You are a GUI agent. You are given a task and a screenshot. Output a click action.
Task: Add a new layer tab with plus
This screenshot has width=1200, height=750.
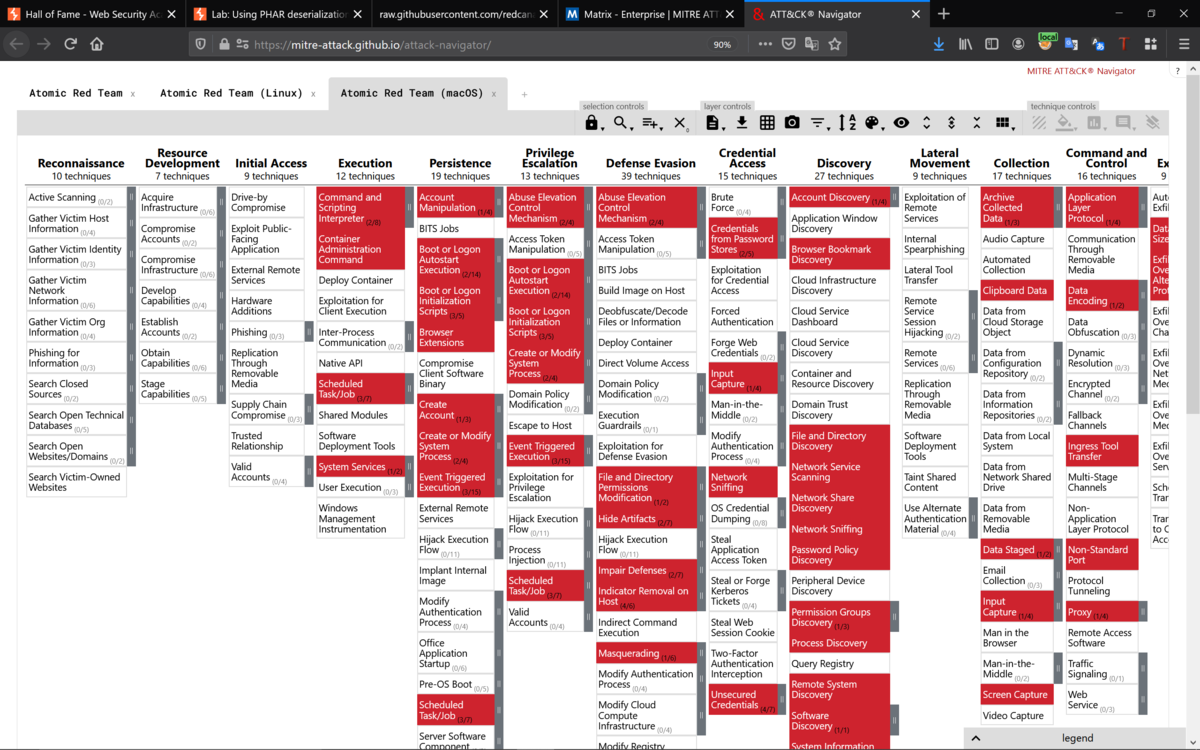523,94
